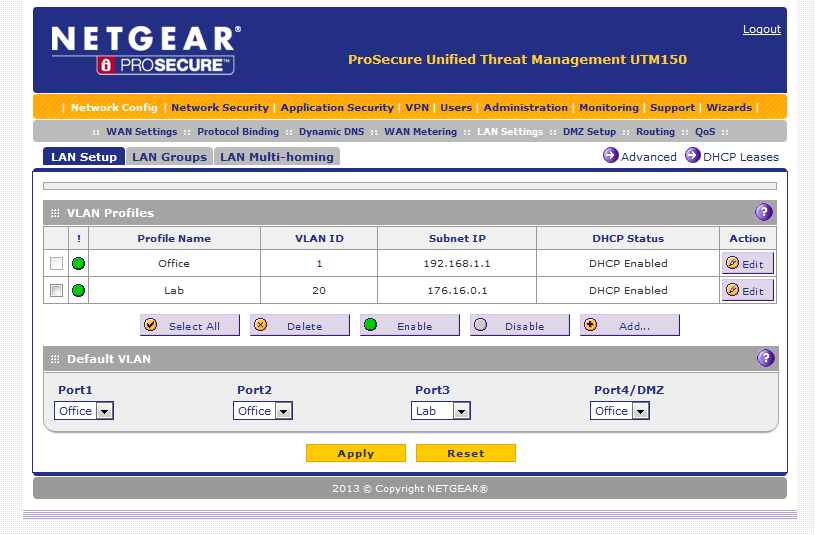Click the Add... button

630,325
